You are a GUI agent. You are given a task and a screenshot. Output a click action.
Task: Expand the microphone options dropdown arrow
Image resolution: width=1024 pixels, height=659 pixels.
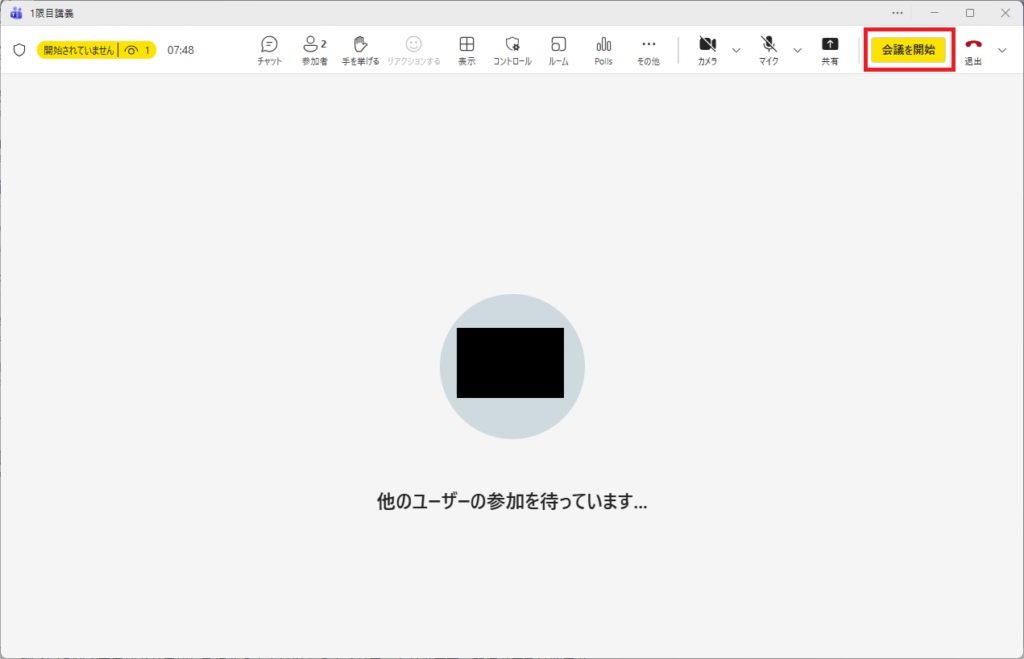pyautogui.click(x=797, y=50)
